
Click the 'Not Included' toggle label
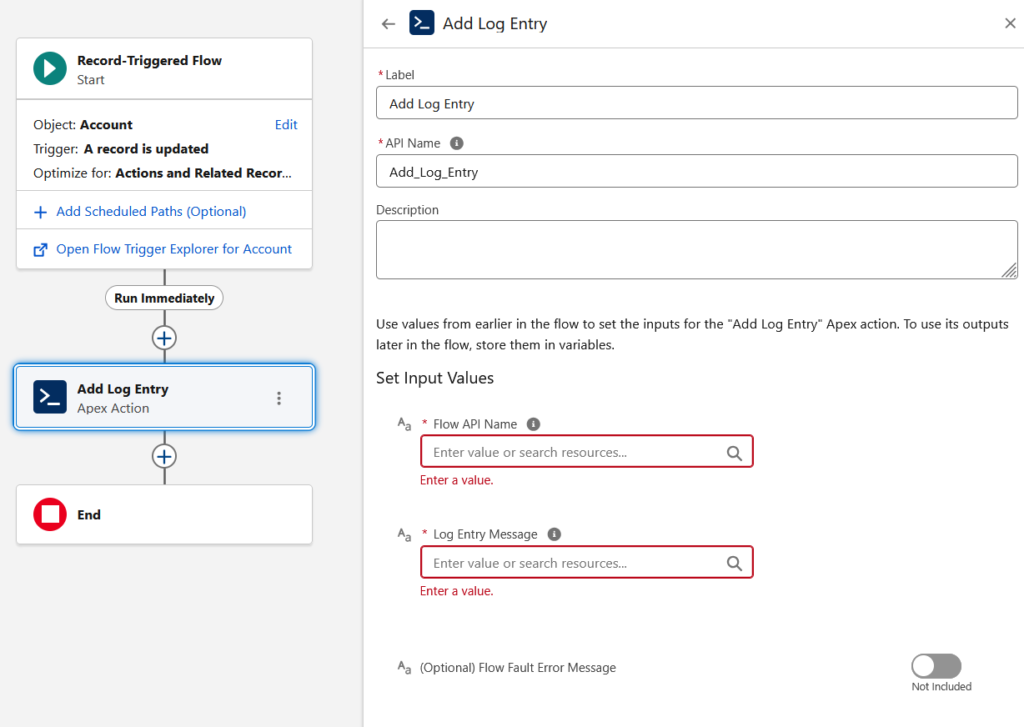(941, 687)
